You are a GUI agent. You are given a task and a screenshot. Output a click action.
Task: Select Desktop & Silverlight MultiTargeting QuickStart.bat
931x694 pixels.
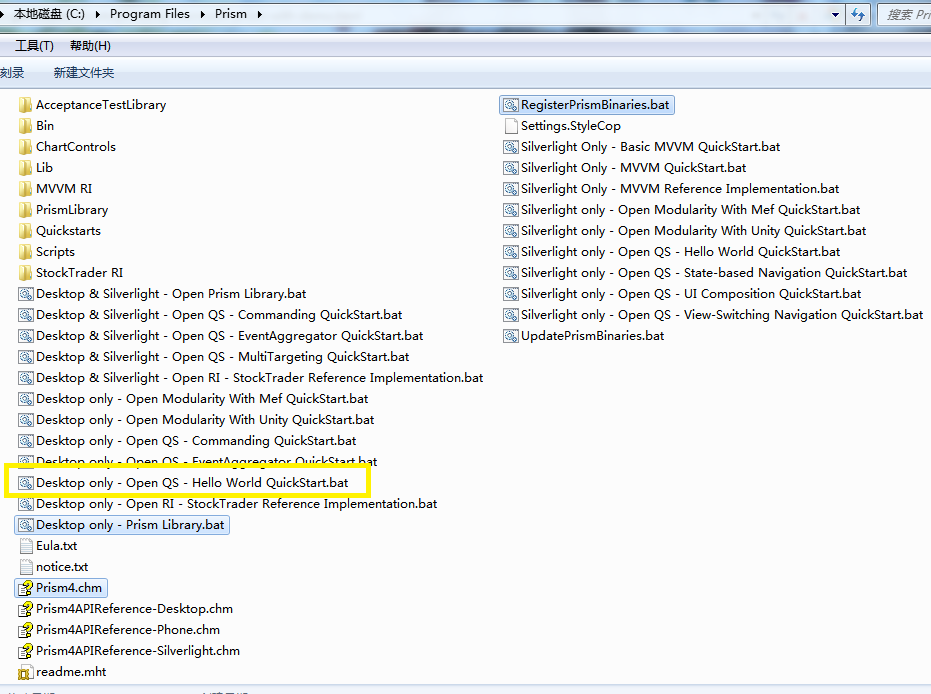tap(214, 357)
